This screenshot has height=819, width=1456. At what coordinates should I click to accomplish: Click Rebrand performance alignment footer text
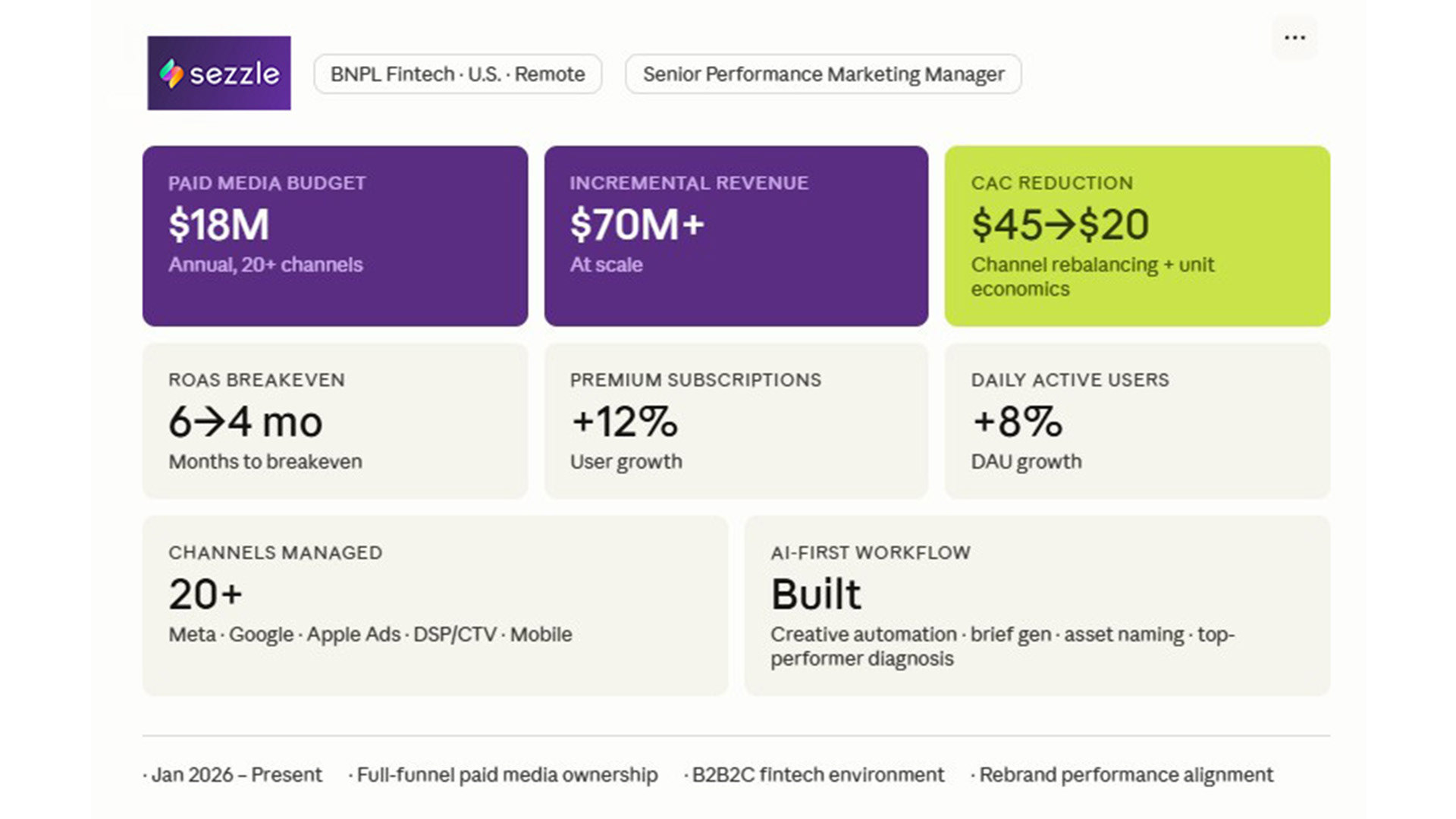tap(1125, 775)
